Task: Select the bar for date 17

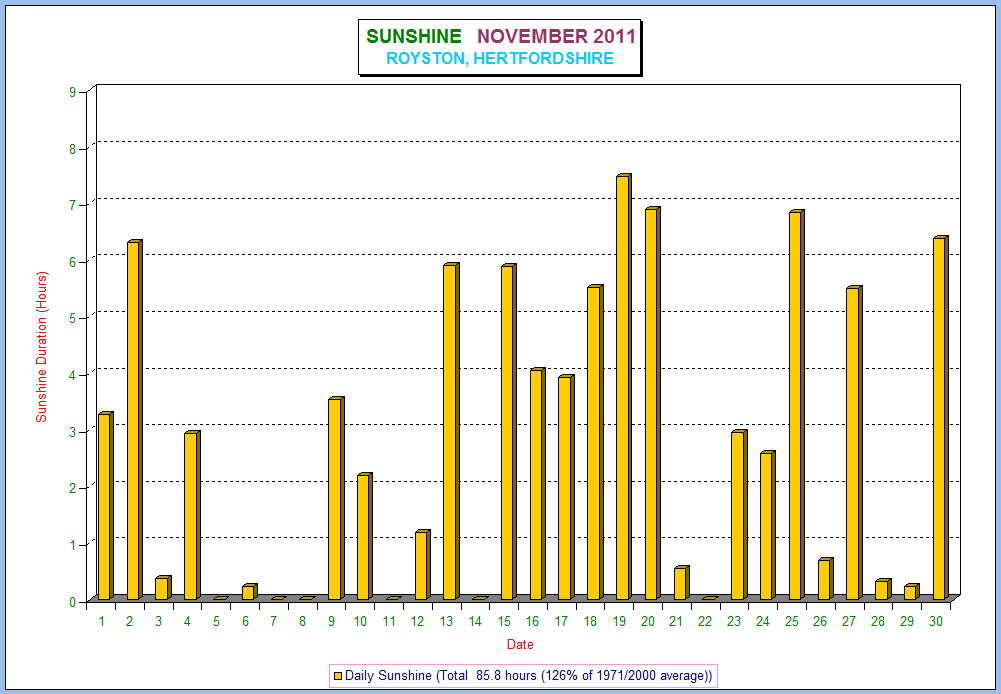Action: coord(566,488)
